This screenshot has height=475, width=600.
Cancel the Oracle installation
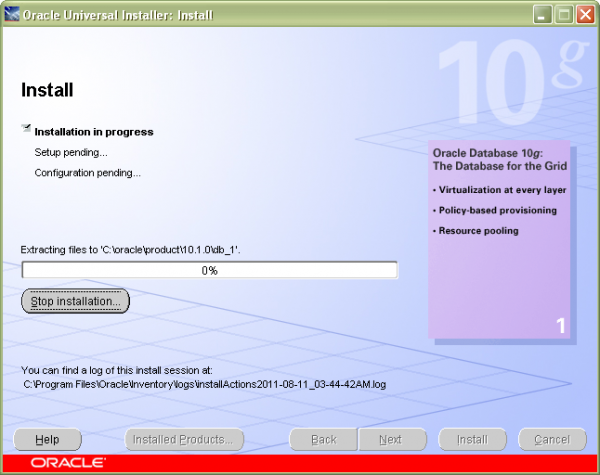[x=552, y=439]
